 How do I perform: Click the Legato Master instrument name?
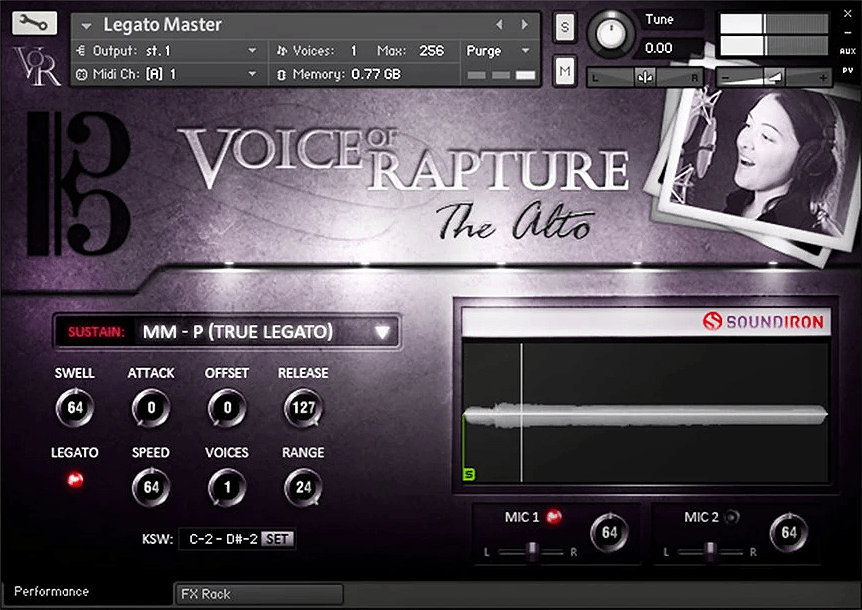[x=163, y=25]
